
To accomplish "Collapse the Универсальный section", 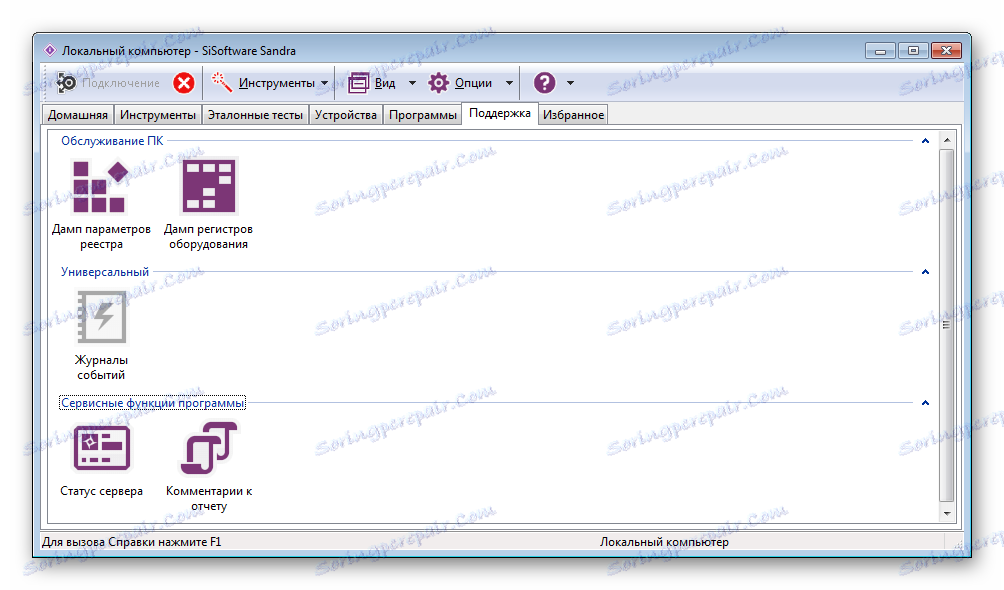I will coord(925,271).
